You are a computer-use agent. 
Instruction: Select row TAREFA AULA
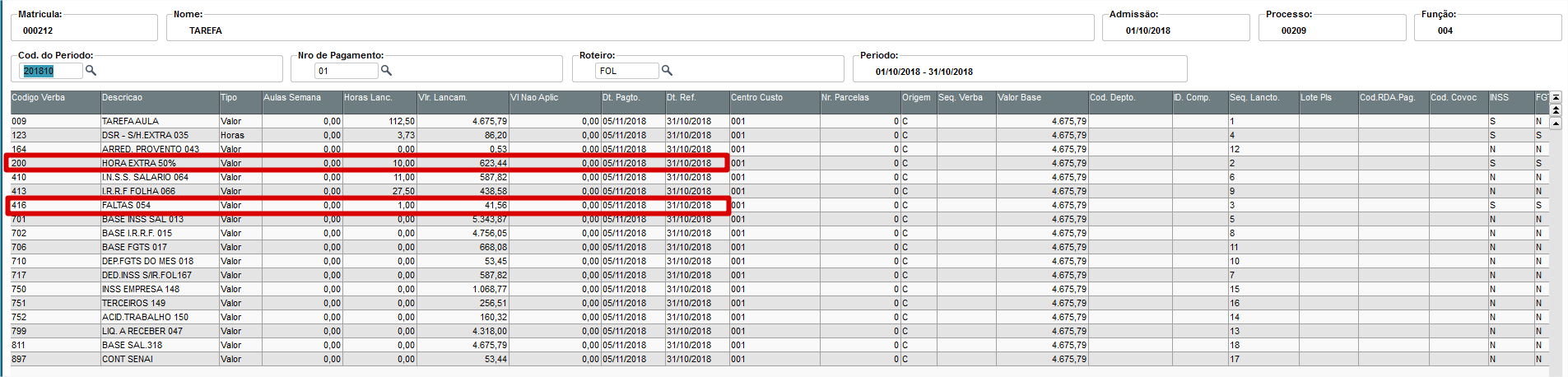779,121
